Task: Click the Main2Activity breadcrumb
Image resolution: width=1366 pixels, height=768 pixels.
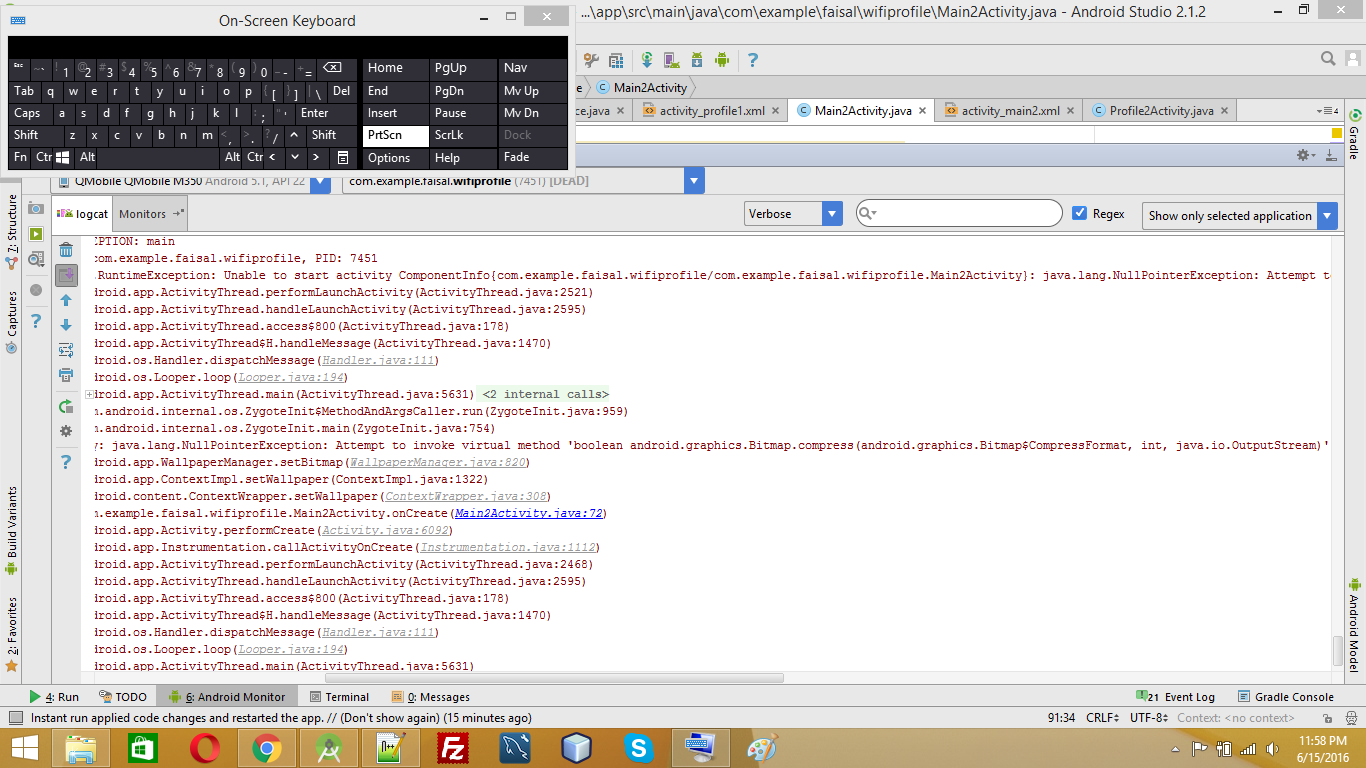Action: 642,88
